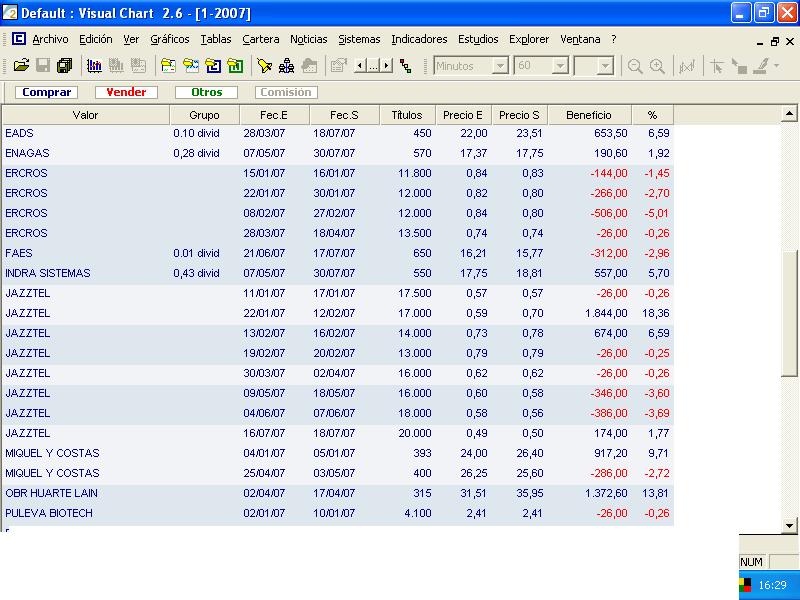Click the grayed pen color tool icon
Image resolution: width=800 pixels, height=600 pixels.
coord(760,66)
